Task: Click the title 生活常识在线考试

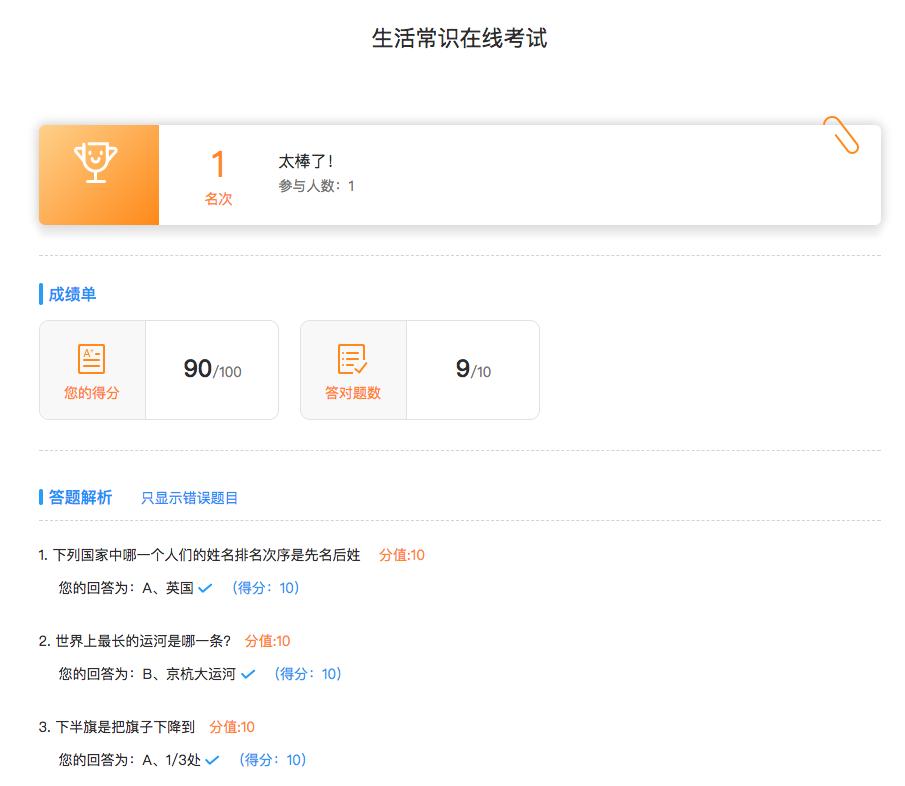Action: (459, 38)
